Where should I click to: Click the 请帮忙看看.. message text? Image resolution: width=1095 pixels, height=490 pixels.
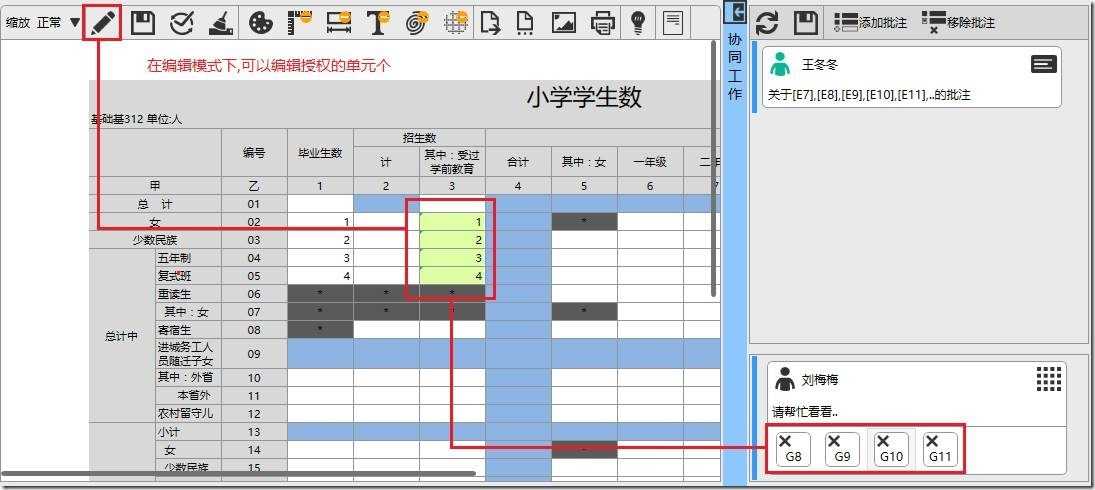pos(804,412)
